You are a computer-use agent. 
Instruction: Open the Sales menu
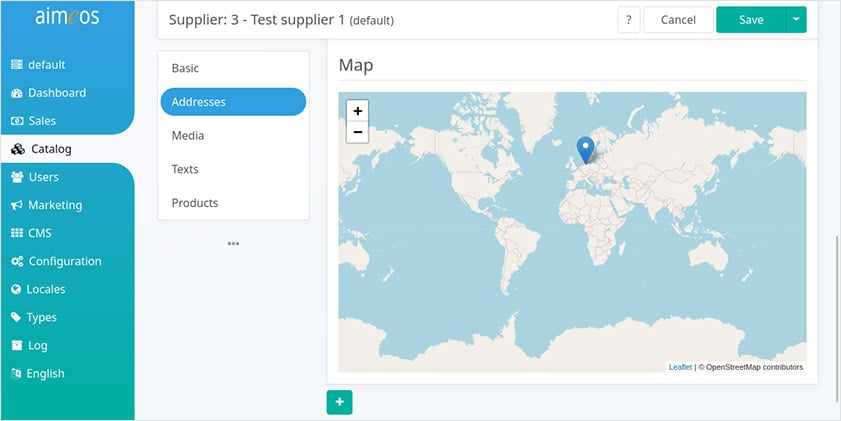[42, 121]
